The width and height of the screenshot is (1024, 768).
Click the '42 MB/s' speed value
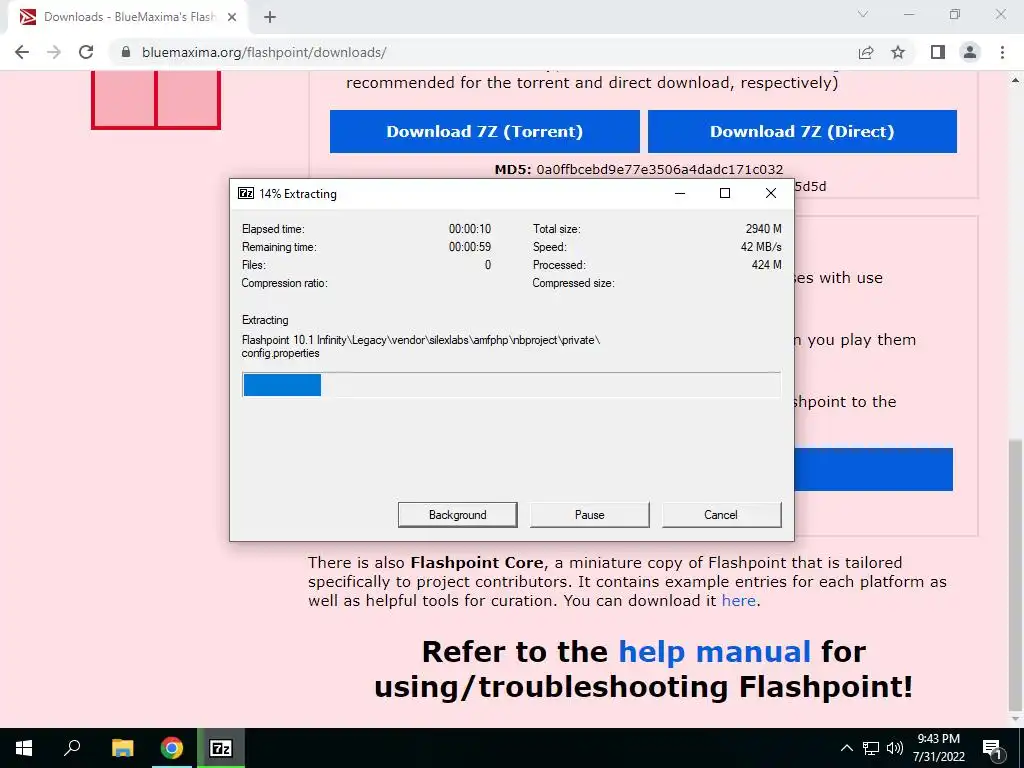pos(761,247)
